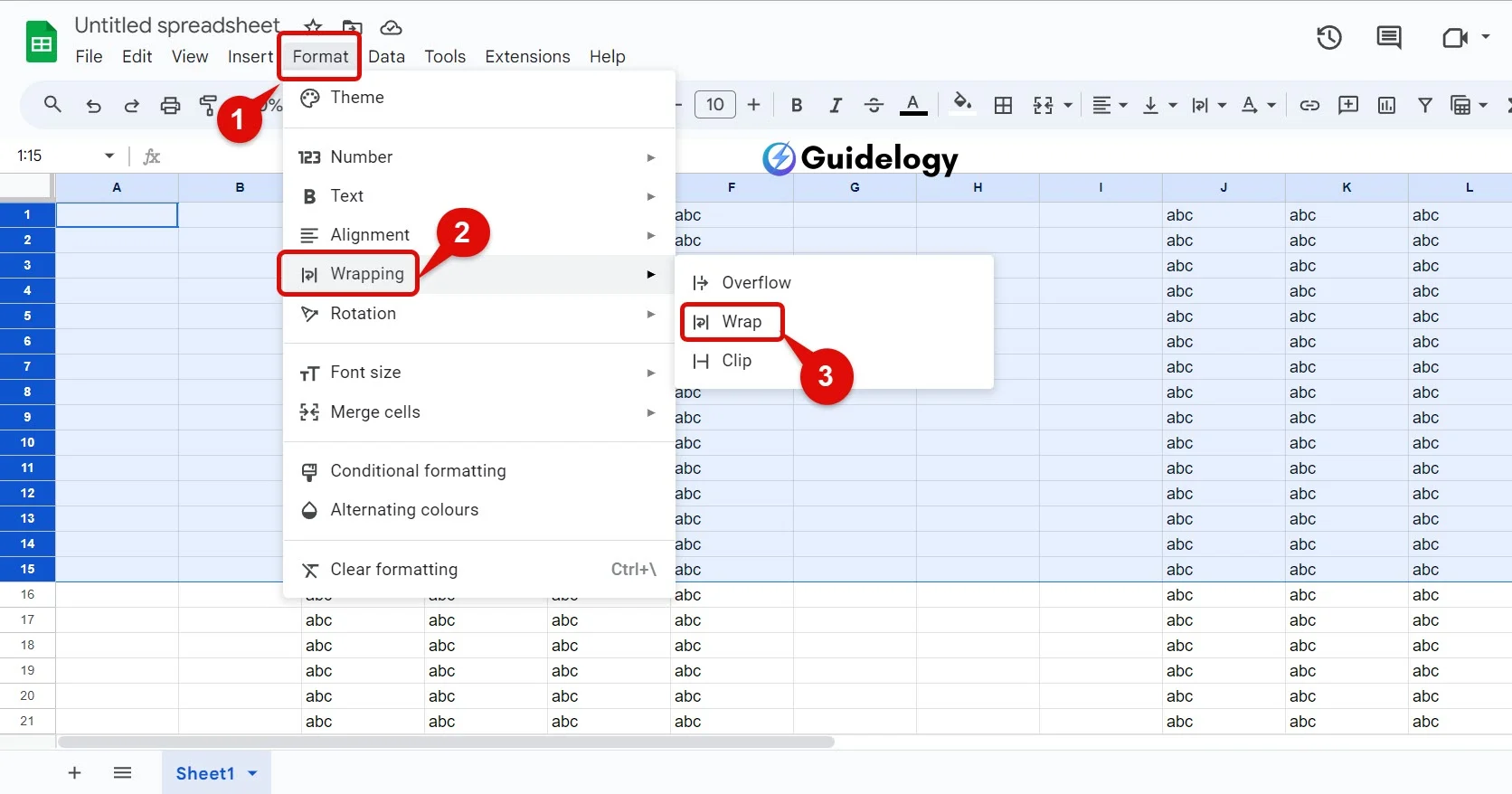Open the move to folder icon
Screen dimensions: 1512x794
[353, 27]
